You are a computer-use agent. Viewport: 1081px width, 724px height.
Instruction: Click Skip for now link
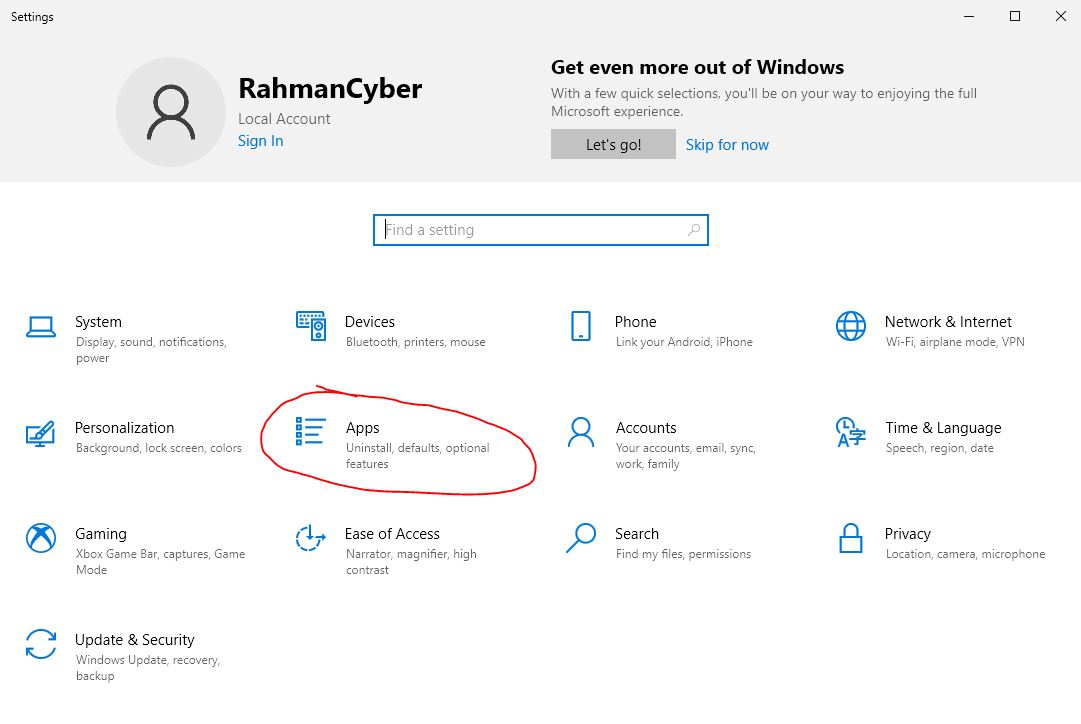(727, 145)
